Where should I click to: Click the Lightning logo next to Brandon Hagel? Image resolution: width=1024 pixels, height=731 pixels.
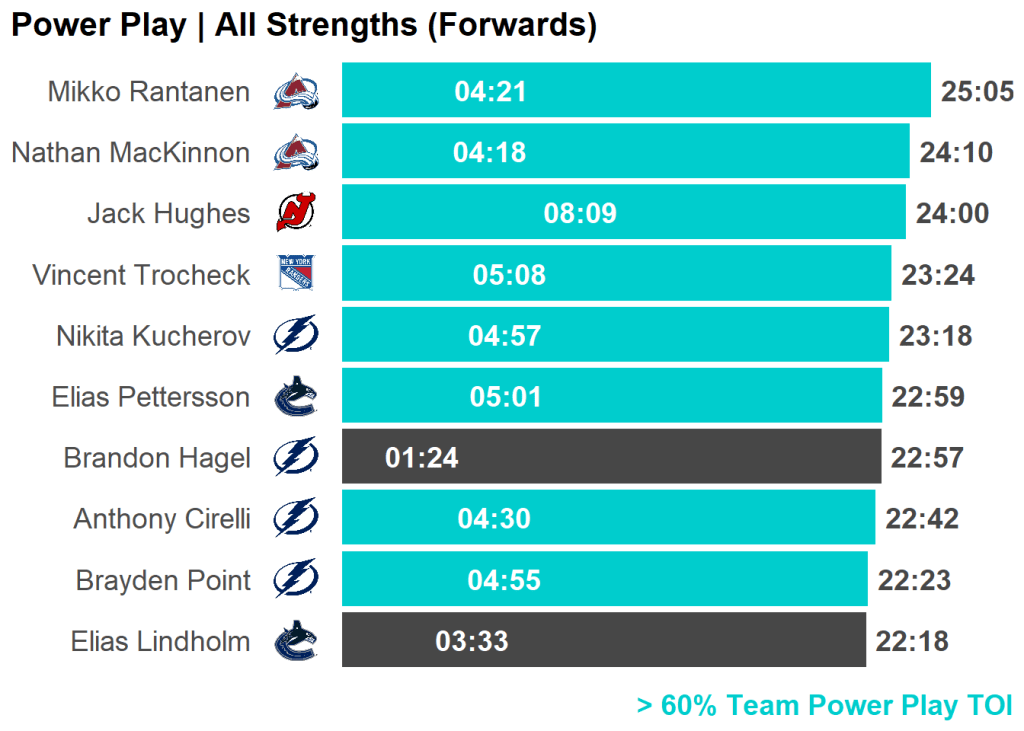click(296, 457)
